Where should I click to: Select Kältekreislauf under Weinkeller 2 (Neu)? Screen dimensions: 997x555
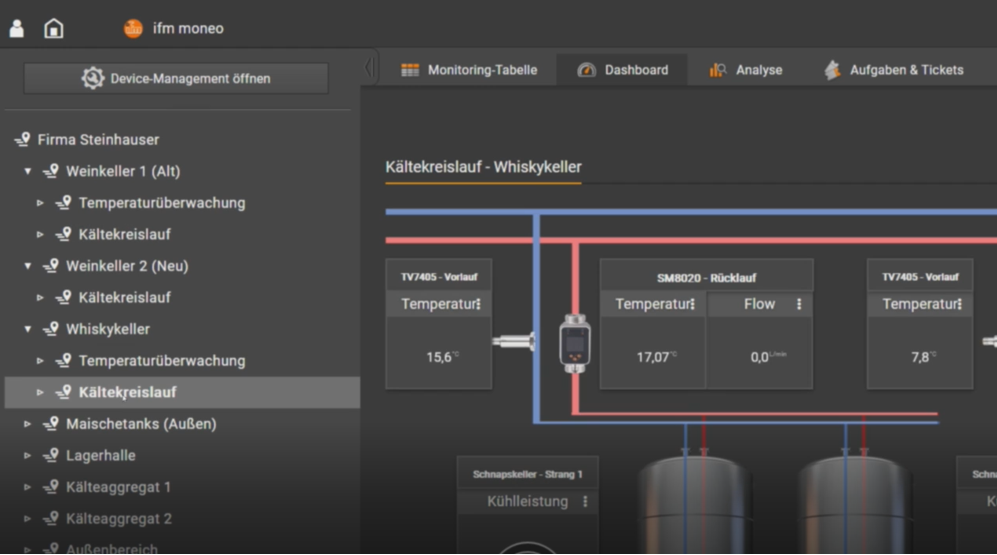pyautogui.click(x=124, y=298)
